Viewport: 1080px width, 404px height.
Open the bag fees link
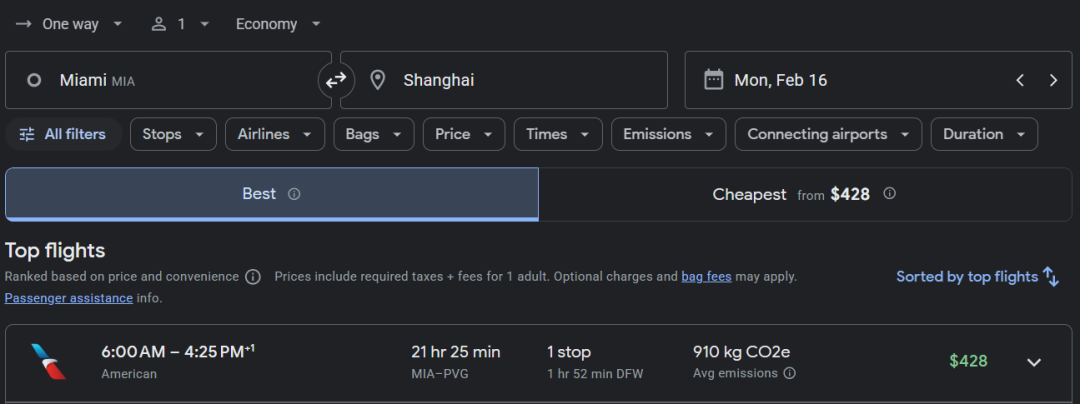(706, 277)
